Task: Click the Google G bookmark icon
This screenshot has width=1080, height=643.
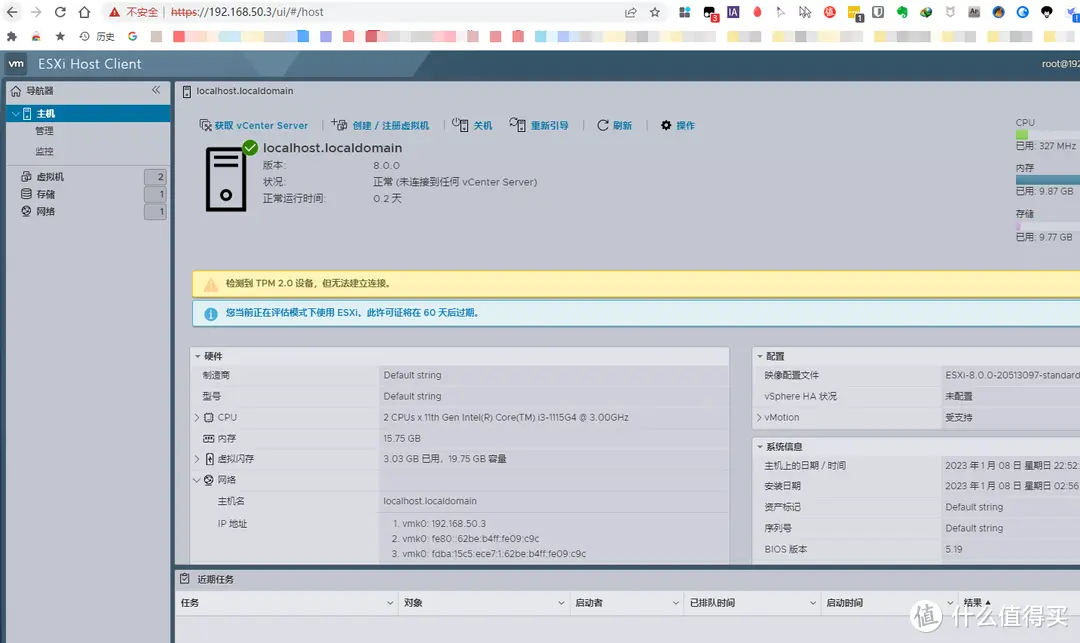Action: pos(132,36)
